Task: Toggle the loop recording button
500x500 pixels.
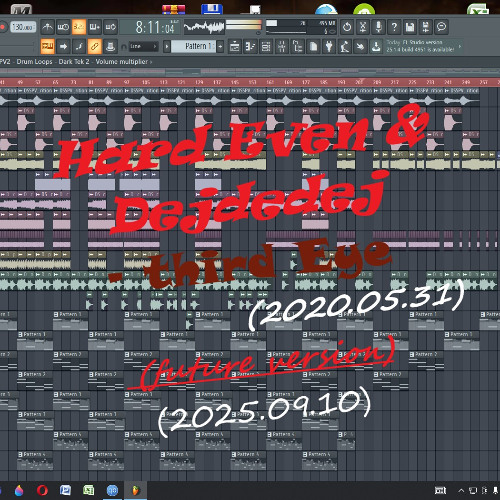Action: pyautogui.click(x=110, y=27)
